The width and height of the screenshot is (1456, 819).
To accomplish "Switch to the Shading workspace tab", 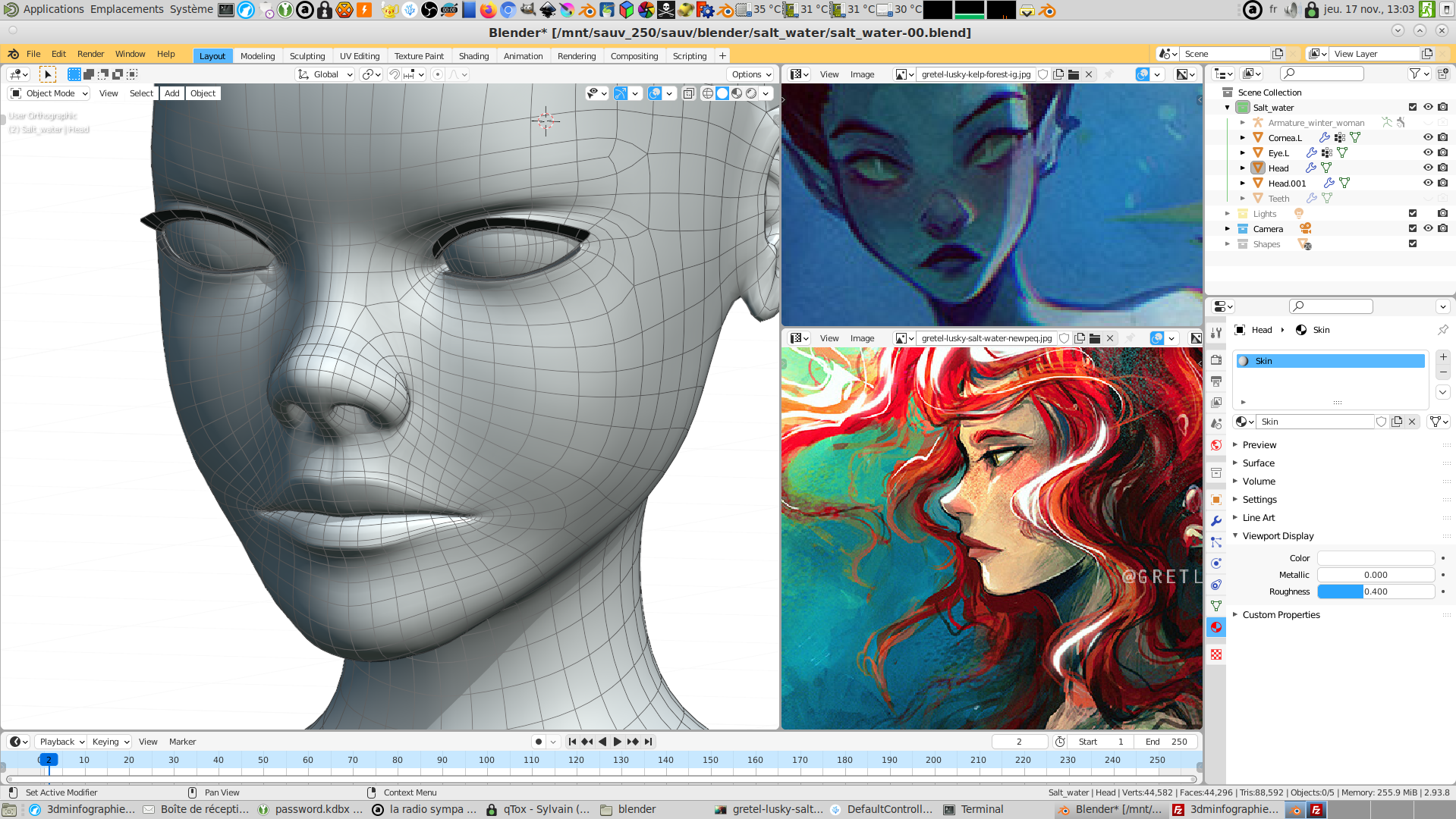I will (x=473, y=56).
